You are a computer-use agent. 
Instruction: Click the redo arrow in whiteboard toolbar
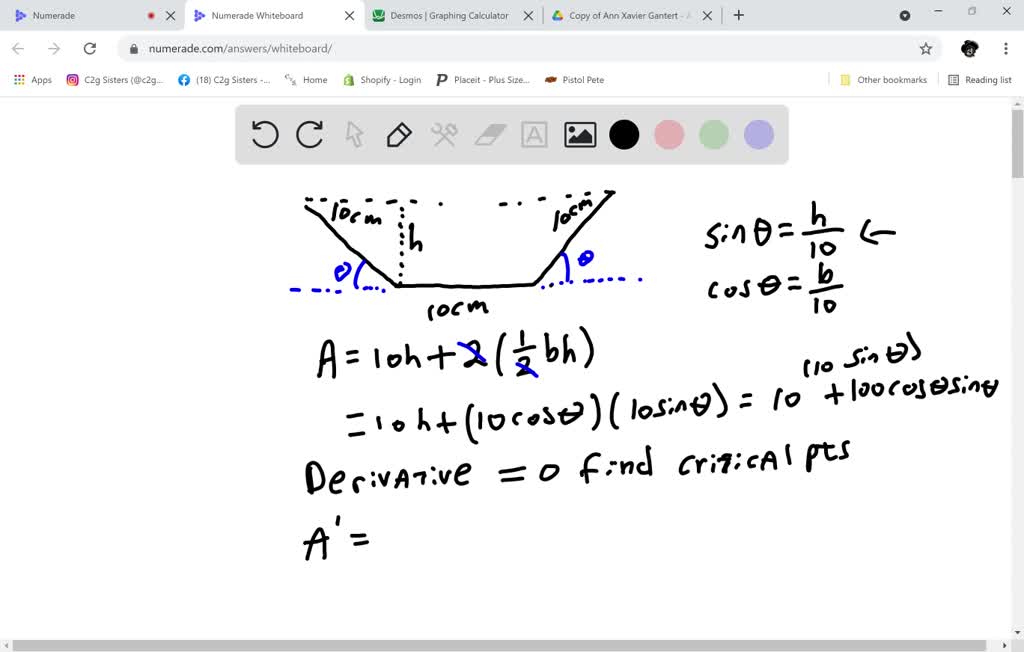pyautogui.click(x=310, y=134)
